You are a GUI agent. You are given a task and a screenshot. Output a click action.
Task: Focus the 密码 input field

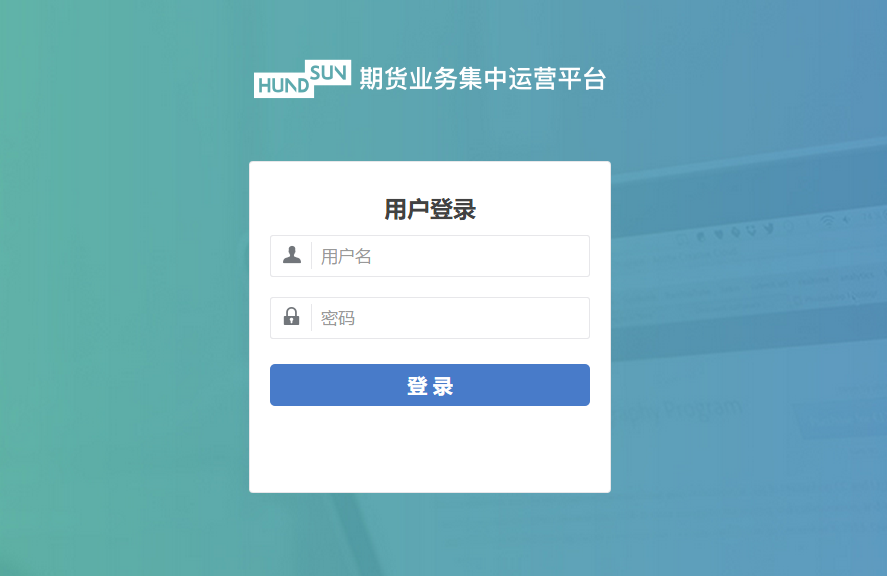tap(430, 318)
